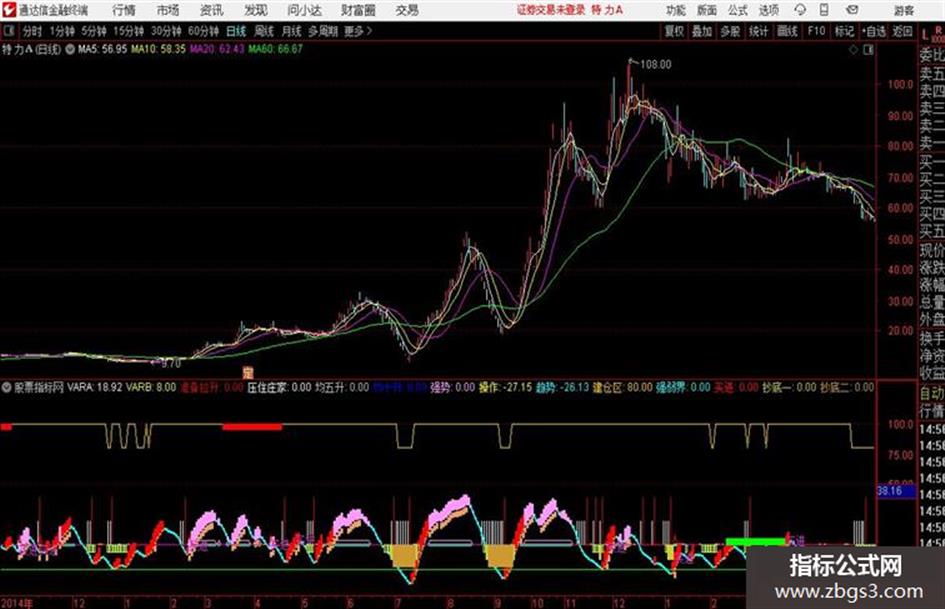The image size is (945, 609).
Task: Click the 9.70 low price marker
Action: click(171, 364)
